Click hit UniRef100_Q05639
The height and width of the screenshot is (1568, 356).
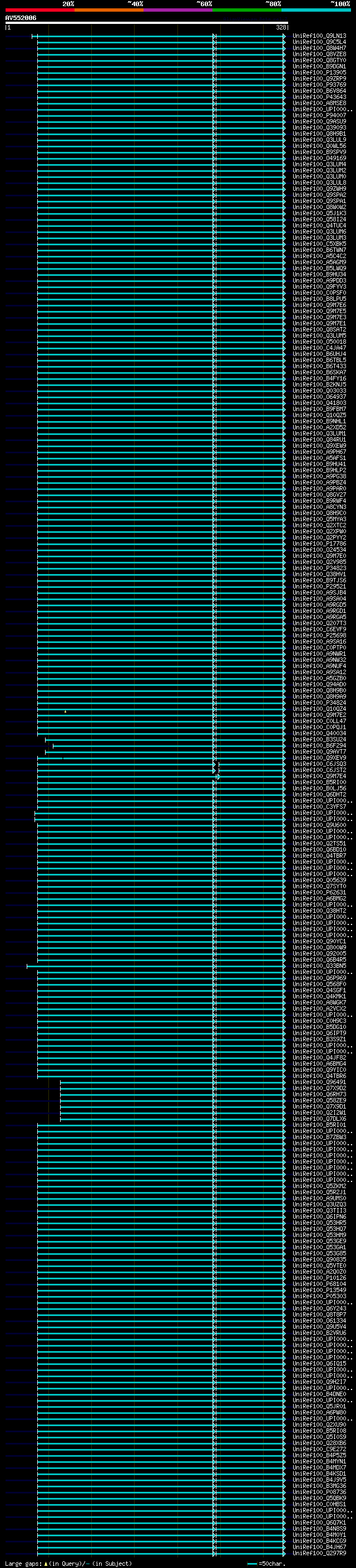click(319, 880)
